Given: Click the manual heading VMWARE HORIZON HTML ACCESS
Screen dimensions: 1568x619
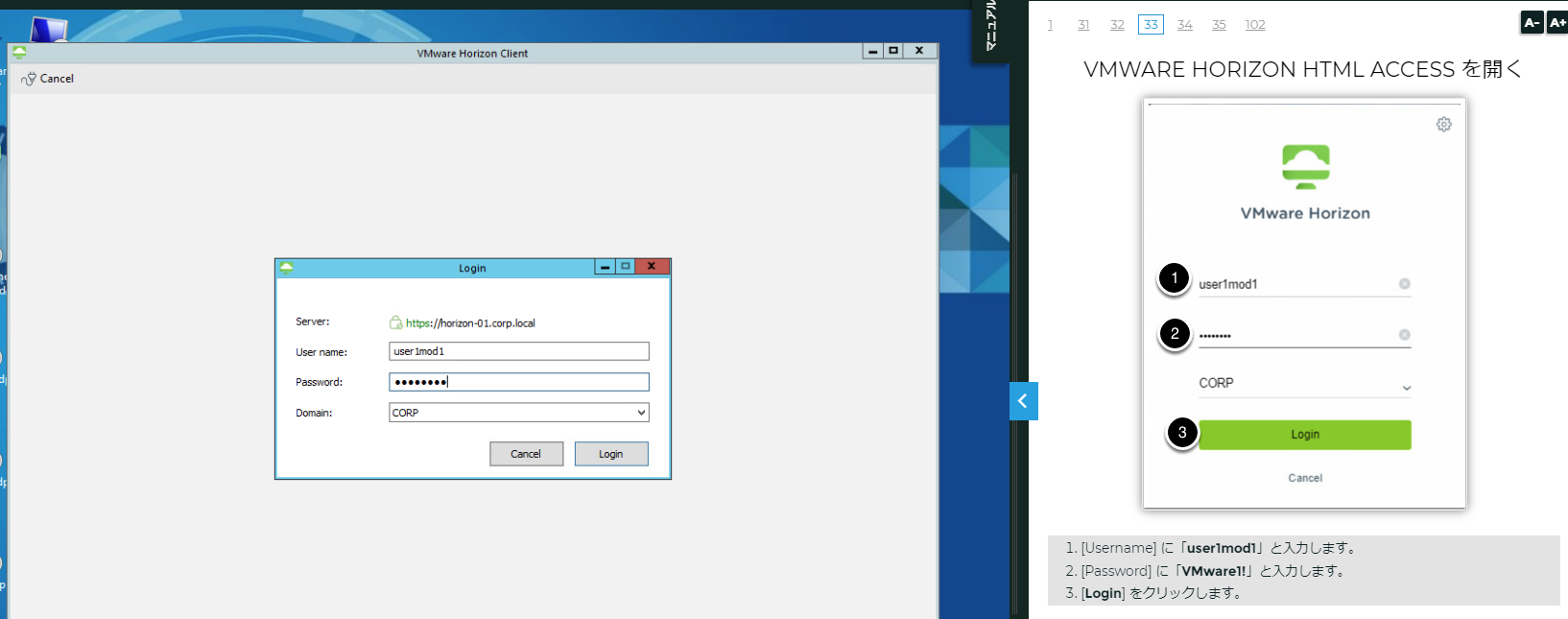Looking at the screenshot, I should point(1303,69).
